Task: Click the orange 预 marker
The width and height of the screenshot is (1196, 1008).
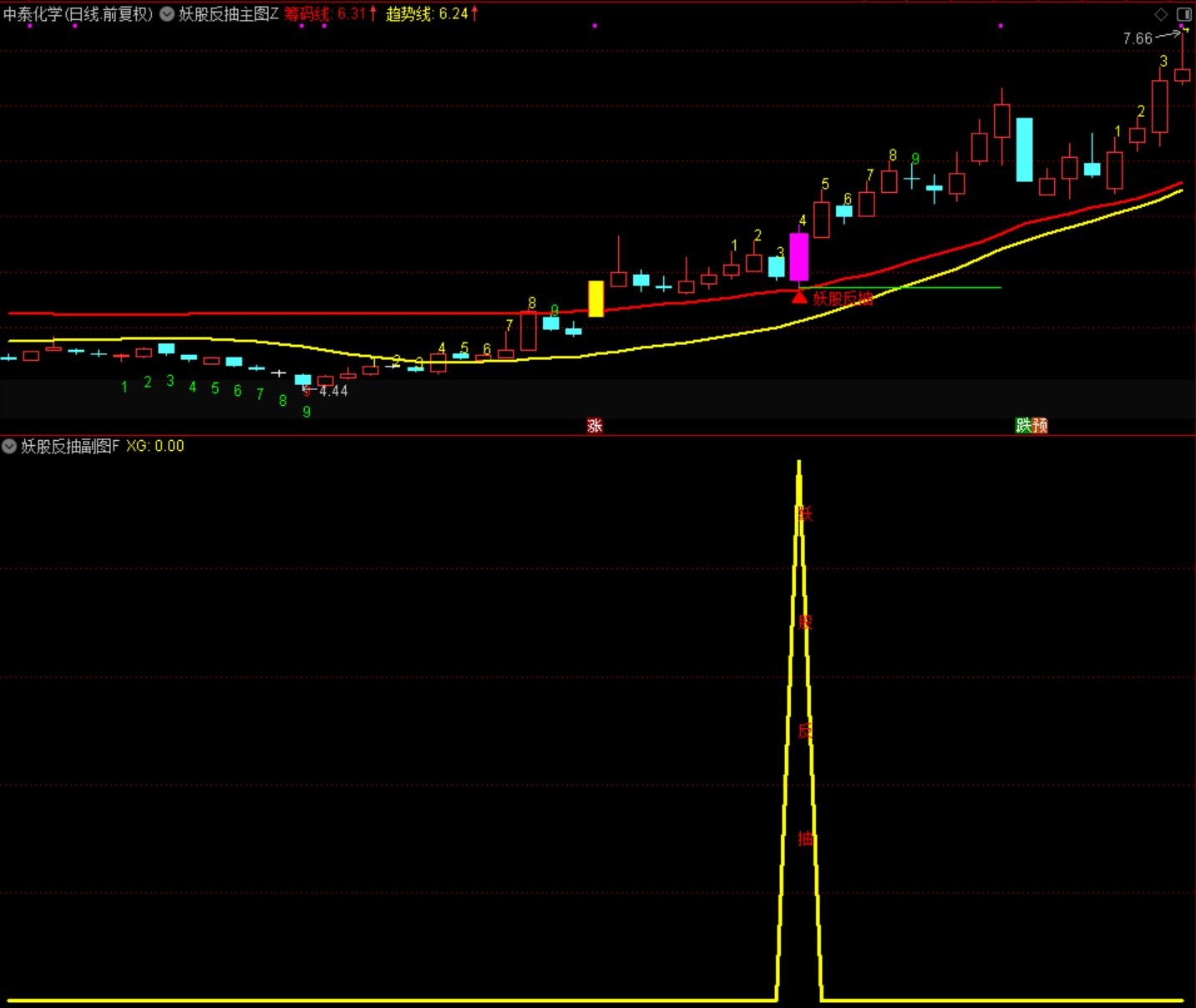Action: click(x=1040, y=425)
